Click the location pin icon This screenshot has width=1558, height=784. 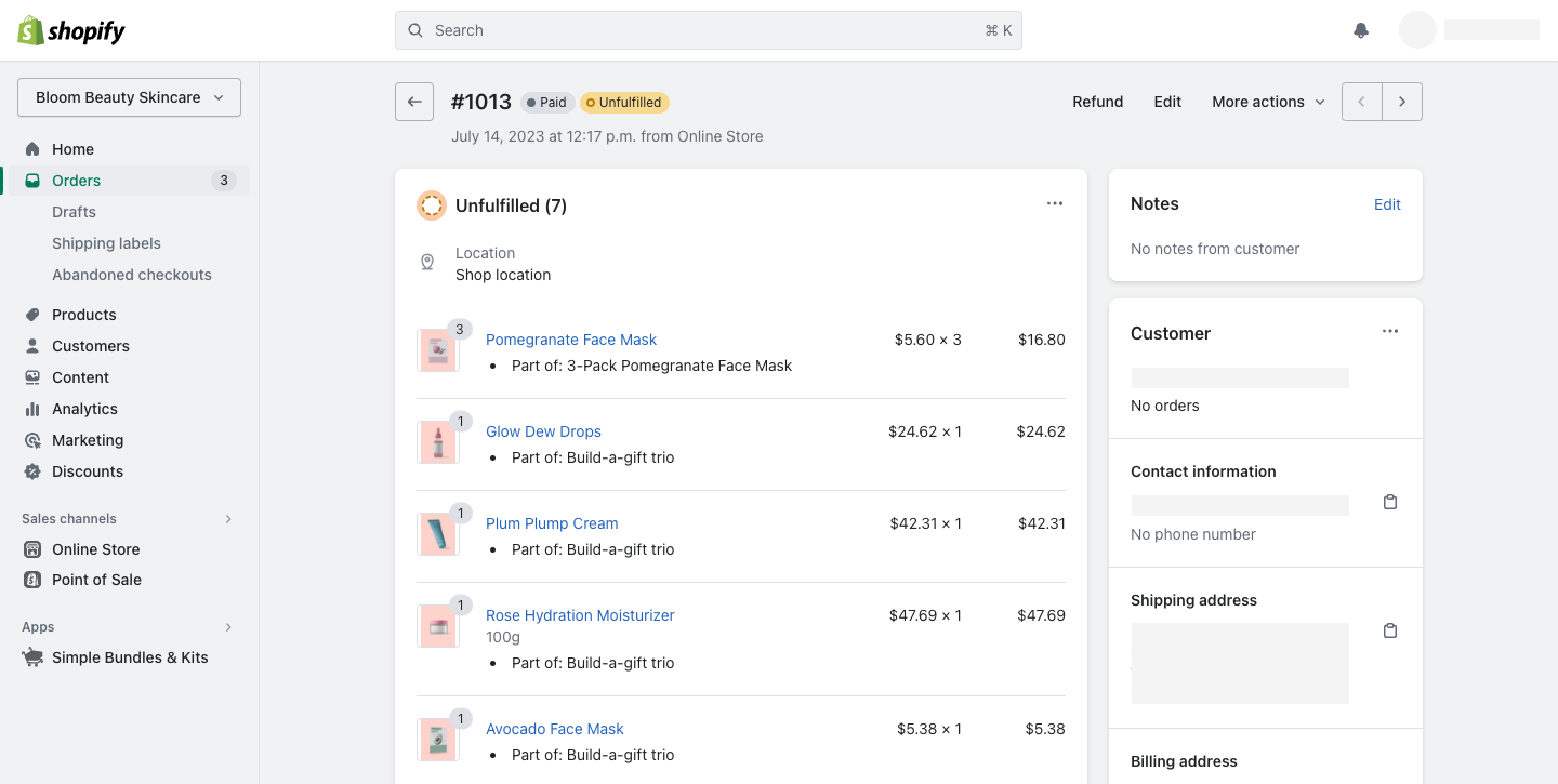pyautogui.click(x=427, y=262)
